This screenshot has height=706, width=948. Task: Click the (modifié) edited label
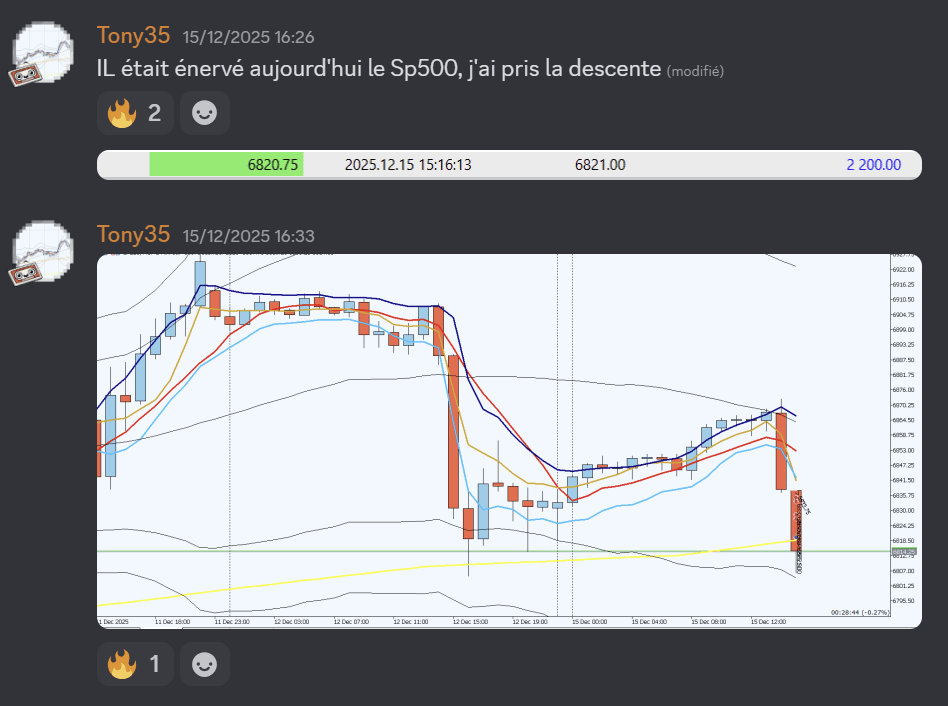click(x=695, y=70)
